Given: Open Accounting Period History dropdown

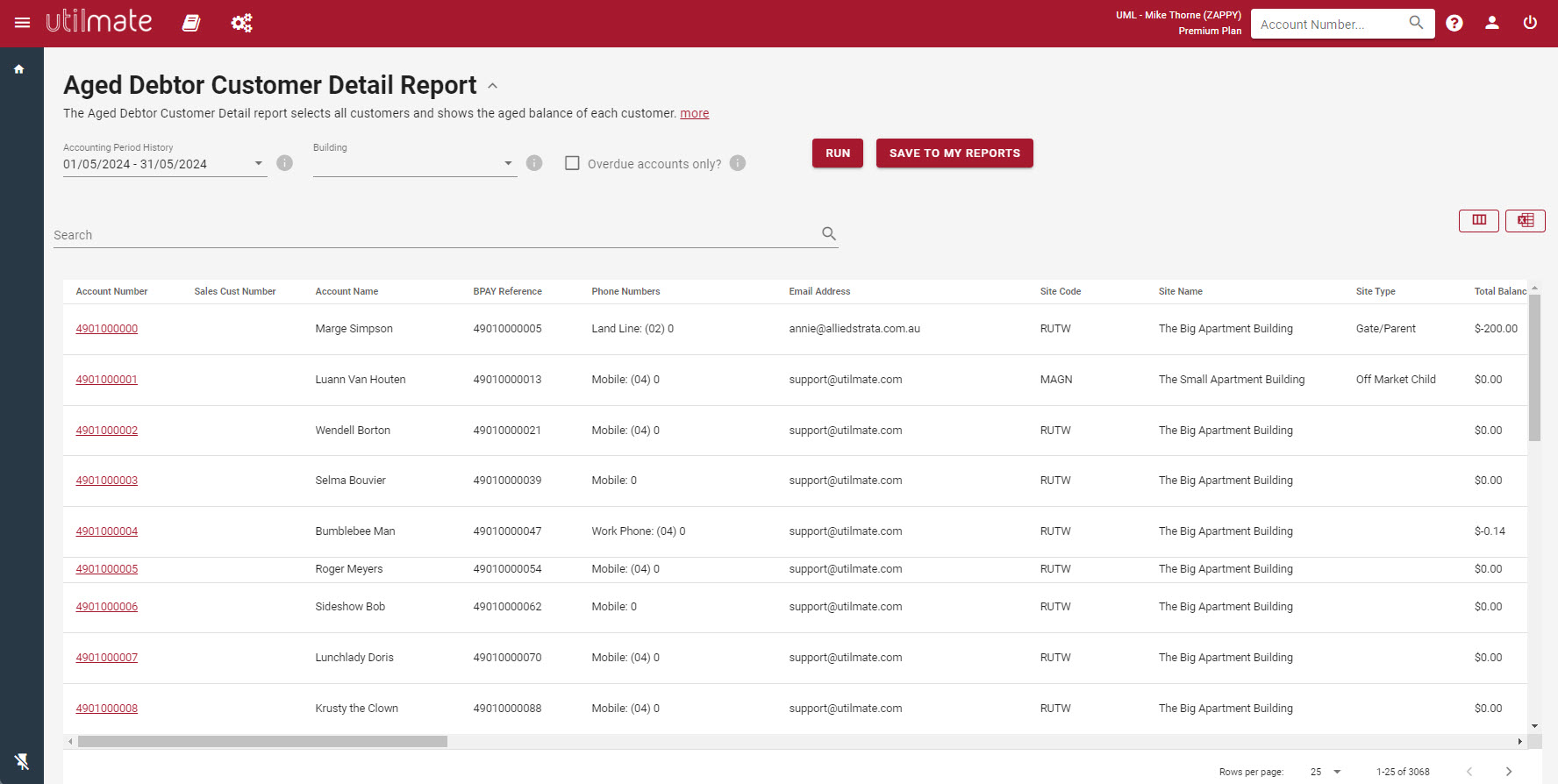Looking at the screenshot, I should pyautogui.click(x=165, y=164).
